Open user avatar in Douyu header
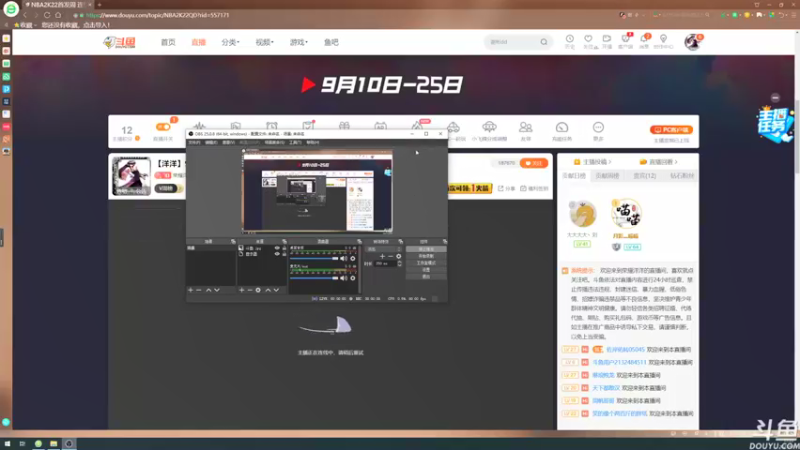This screenshot has height=450, width=800. coord(692,42)
